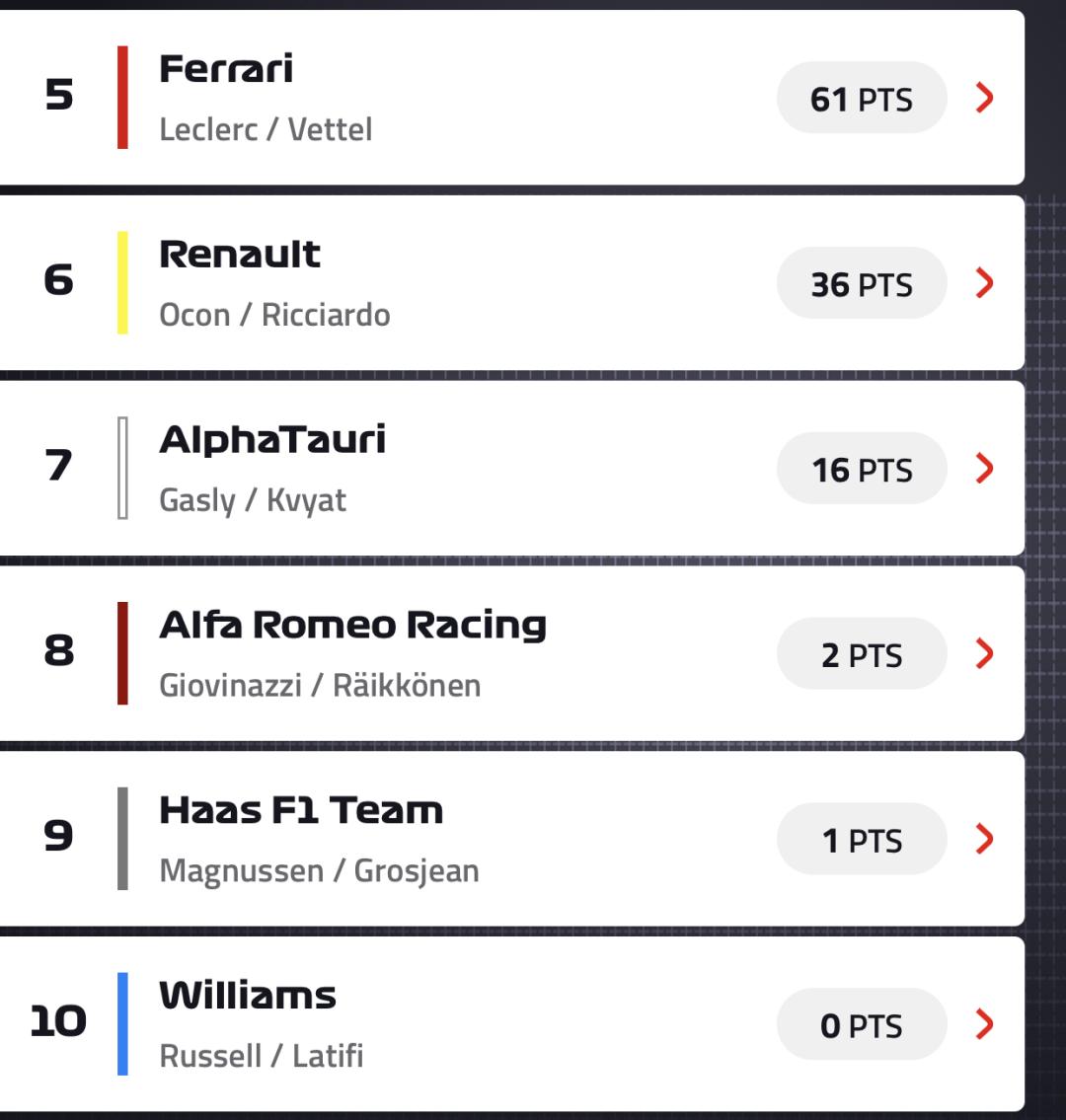Click the position number 8 in standings
This screenshot has width=1066, height=1120.
tap(59, 651)
